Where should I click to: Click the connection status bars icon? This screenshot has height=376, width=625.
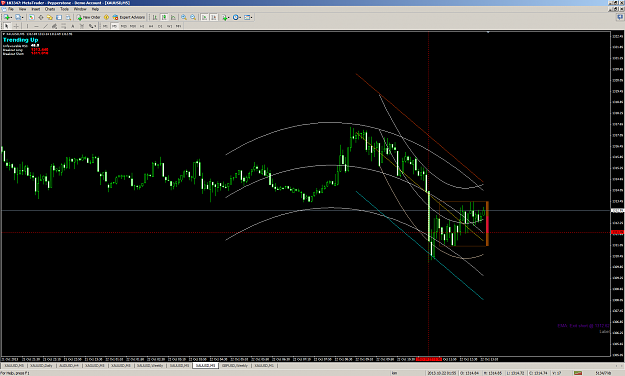578,373
